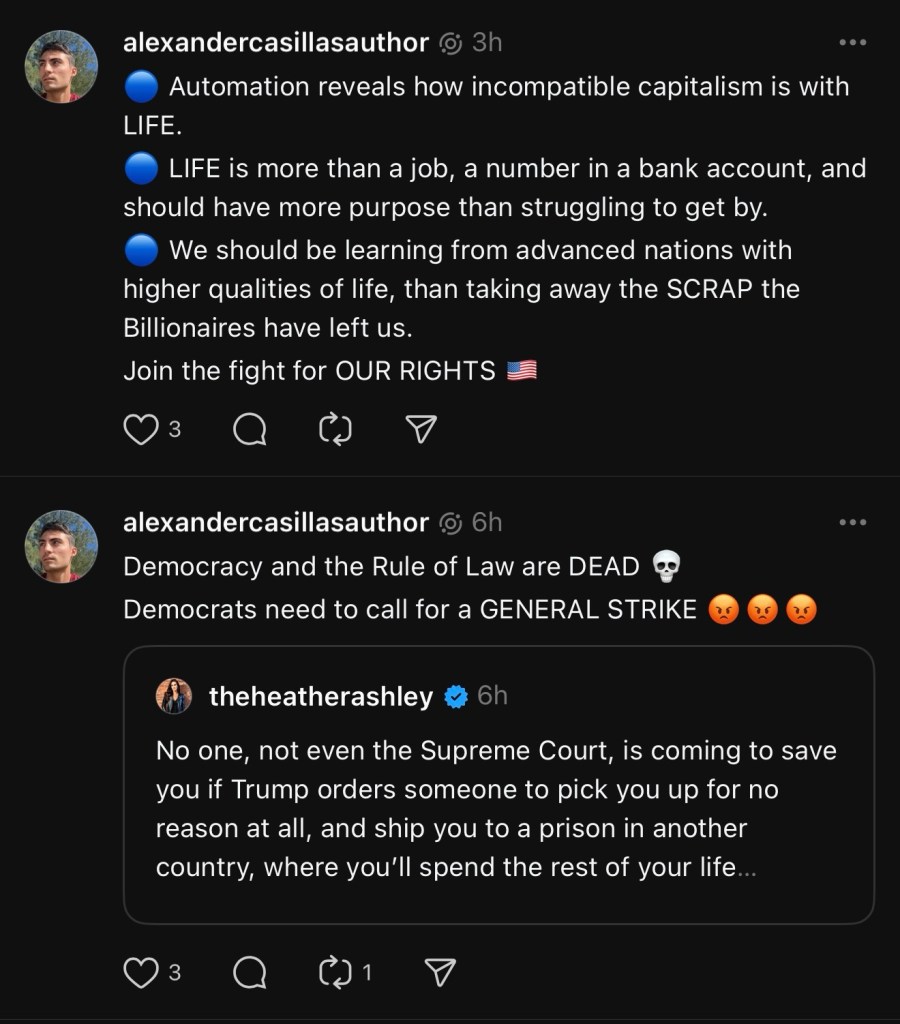The width and height of the screenshot is (900, 1024).
Task: Open alexandercasillasauthor username on first post
Action: (275, 43)
